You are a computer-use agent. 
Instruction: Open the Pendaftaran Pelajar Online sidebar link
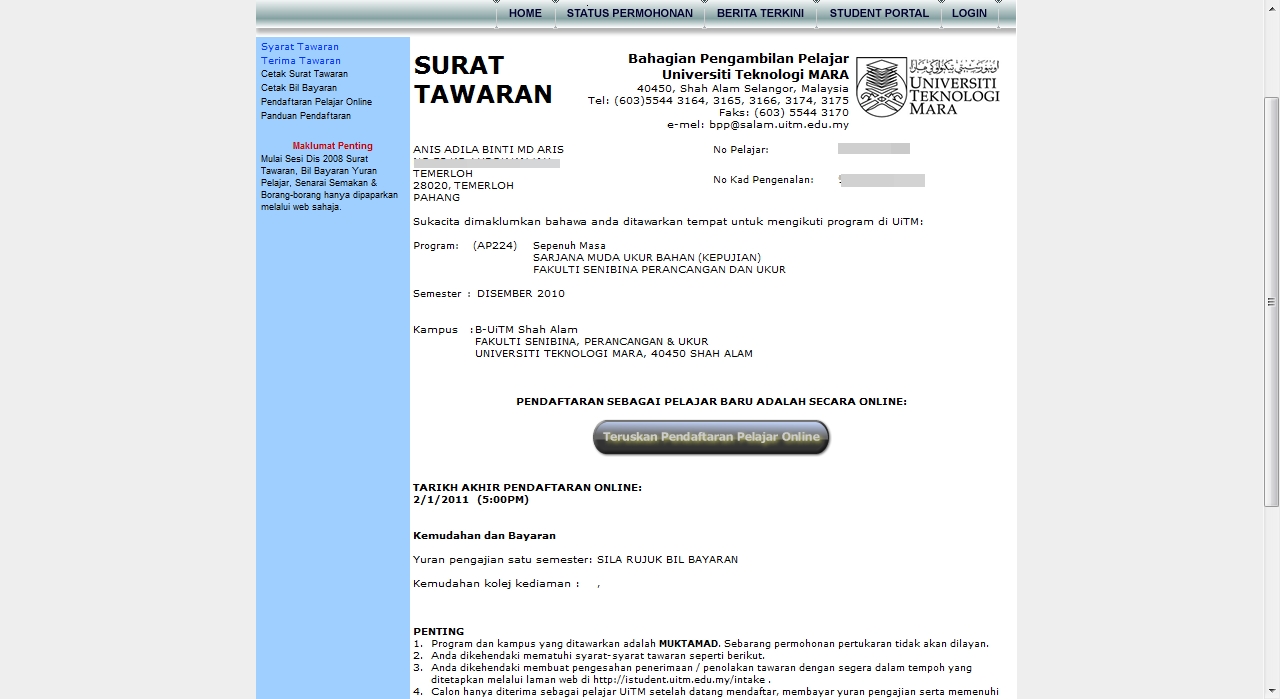316,102
